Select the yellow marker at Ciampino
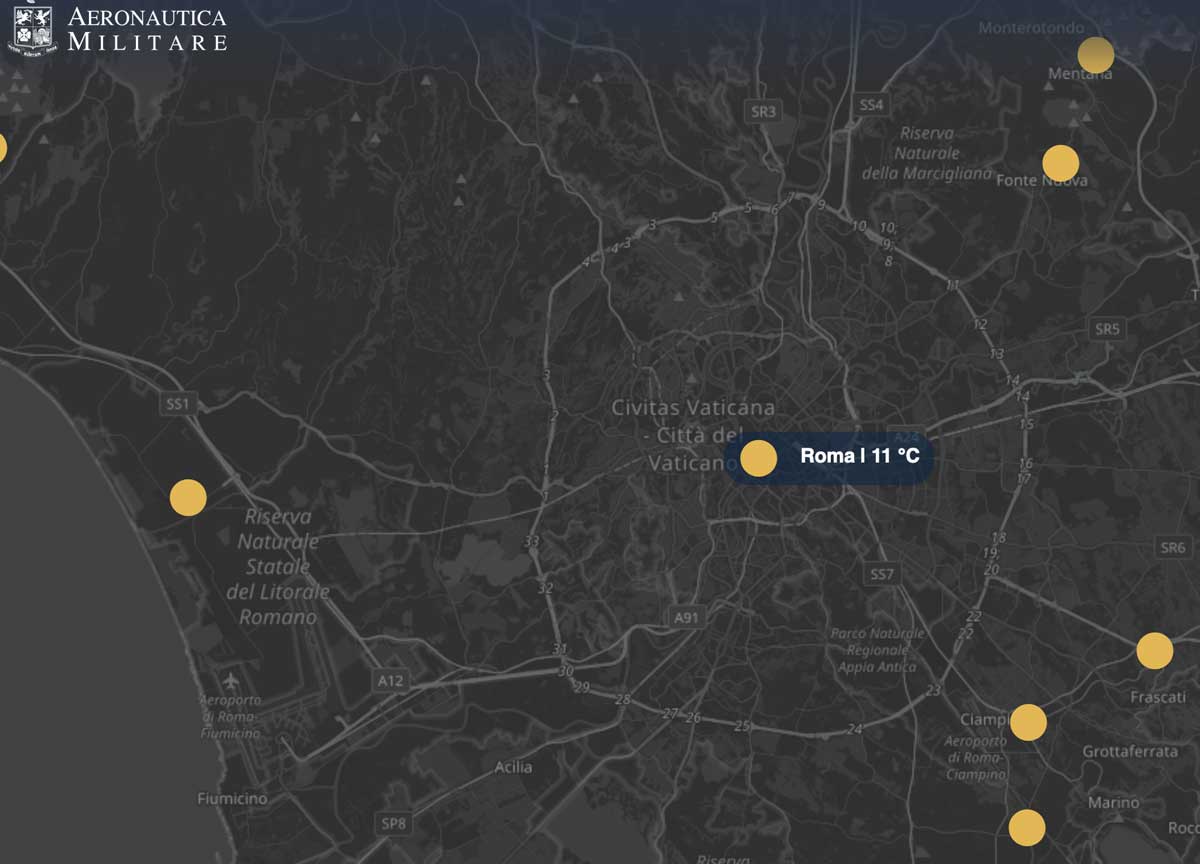1200x864 pixels. coord(1028,722)
